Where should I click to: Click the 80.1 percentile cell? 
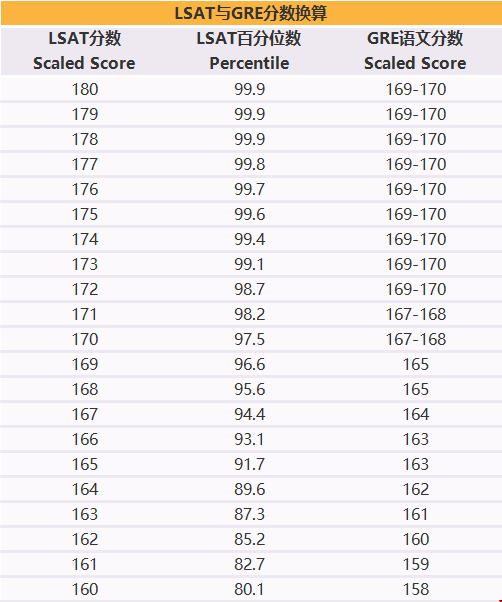coord(249,589)
